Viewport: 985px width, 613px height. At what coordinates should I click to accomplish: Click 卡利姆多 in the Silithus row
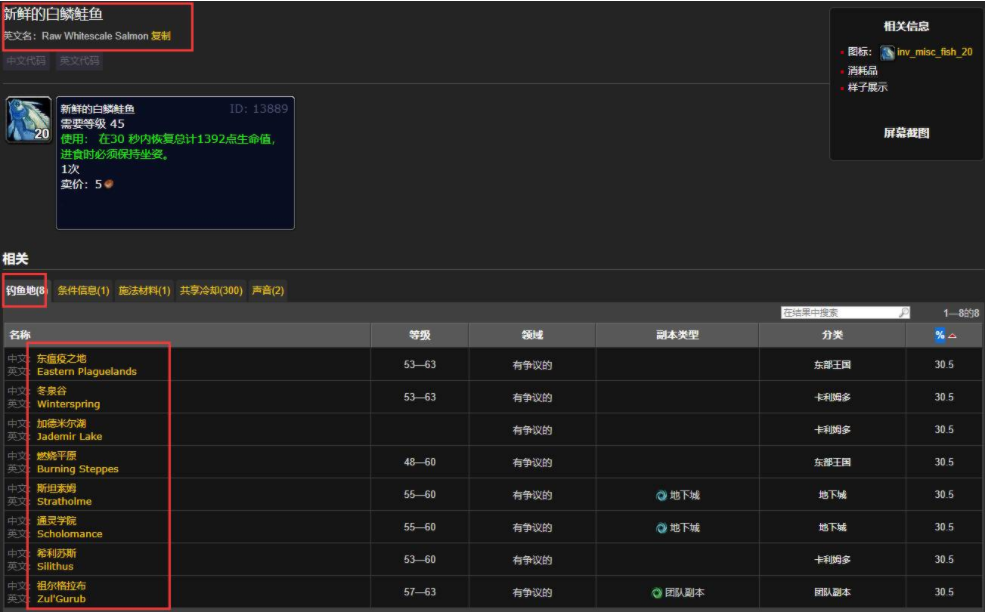tap(832, 560)
